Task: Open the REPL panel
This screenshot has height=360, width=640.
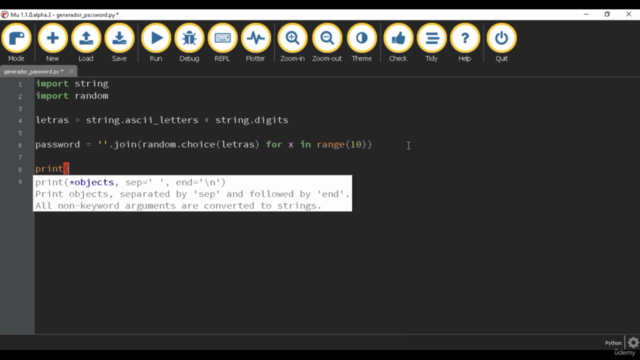Action: click(x=222, y=42)
